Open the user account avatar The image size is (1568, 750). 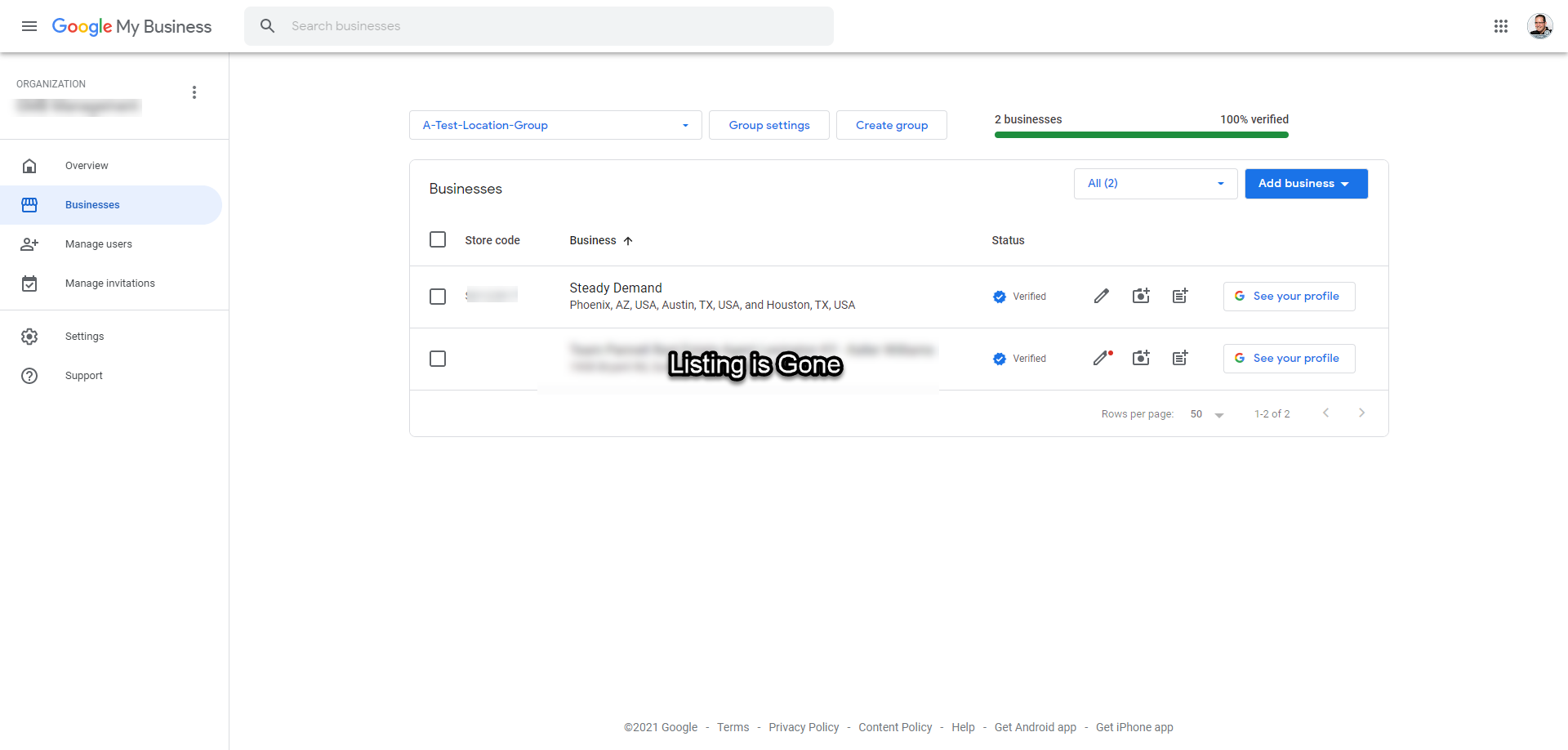[1539, 26]
